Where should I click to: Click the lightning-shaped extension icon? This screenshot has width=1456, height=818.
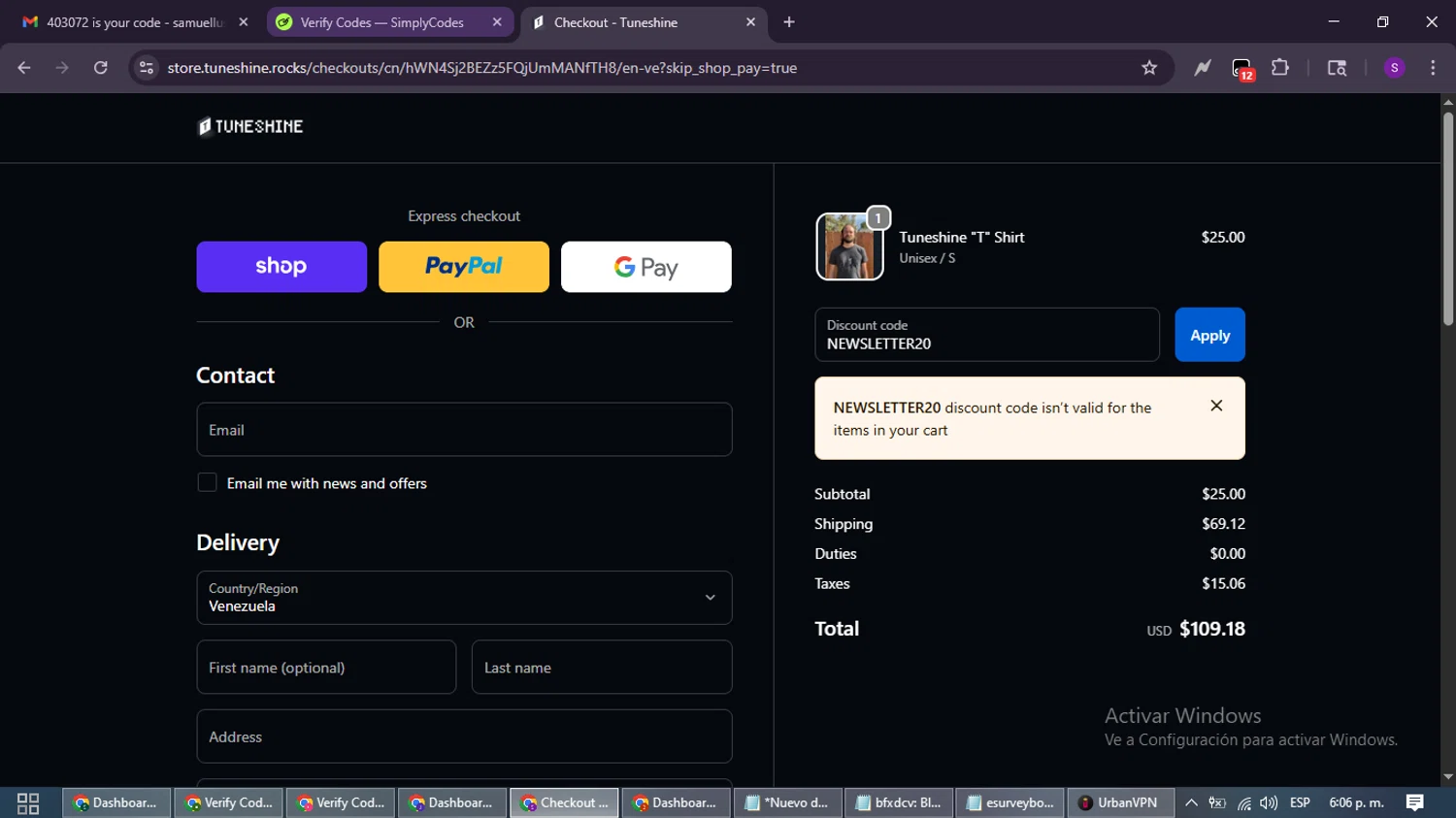point(1203,68)
